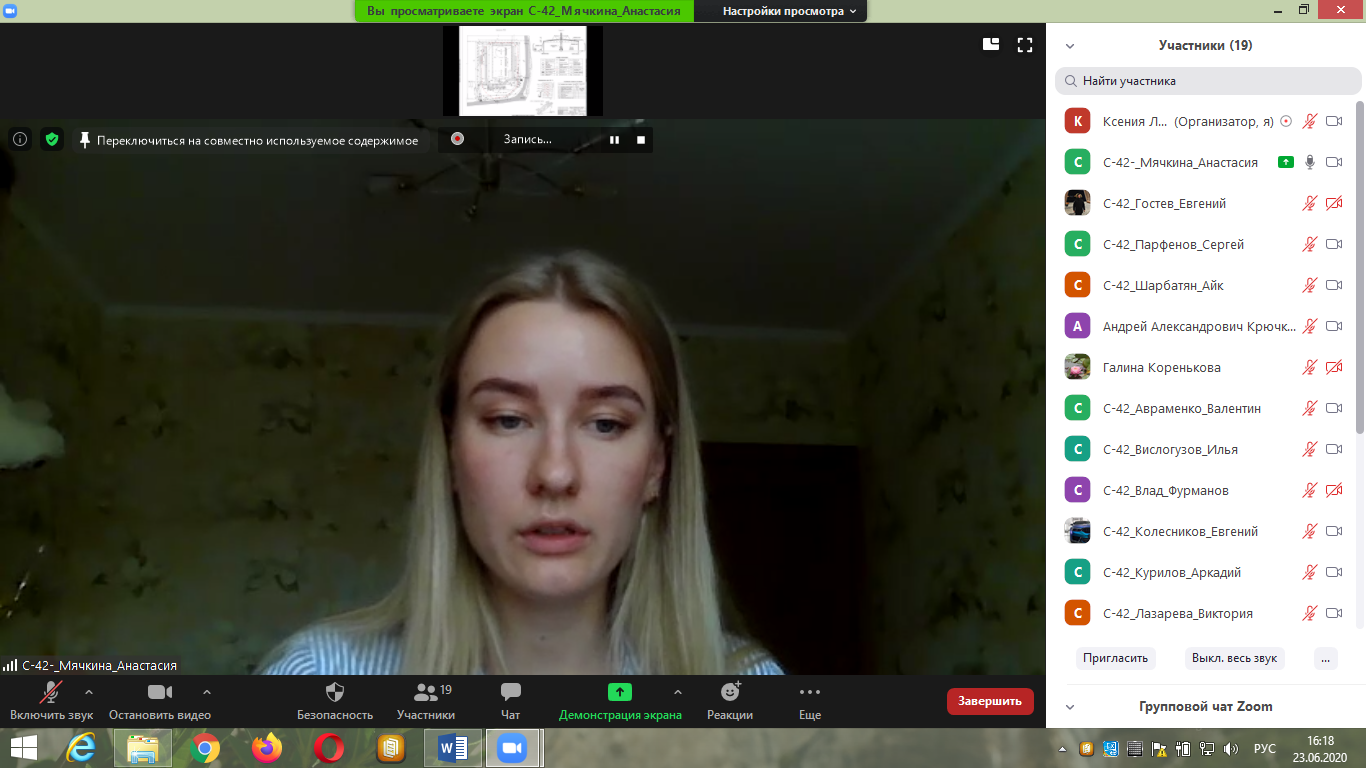1366x768 pixels.
Task: Click the Пригласить invite button
Action: point(1116,659)
